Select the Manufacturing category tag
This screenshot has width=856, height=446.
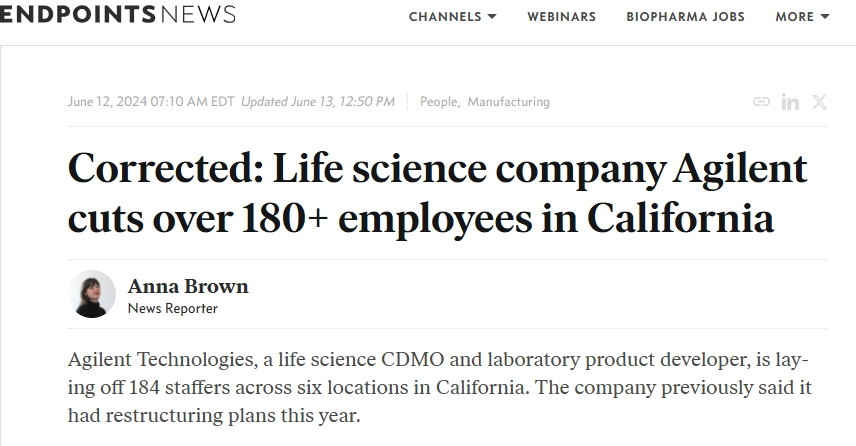508,102
